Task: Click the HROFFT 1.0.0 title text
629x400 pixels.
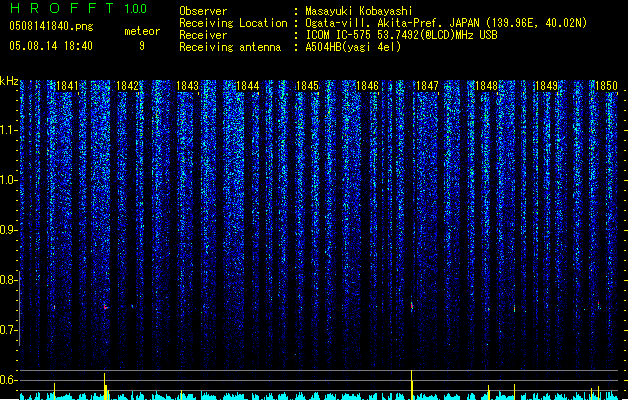Action: point(79,8)
